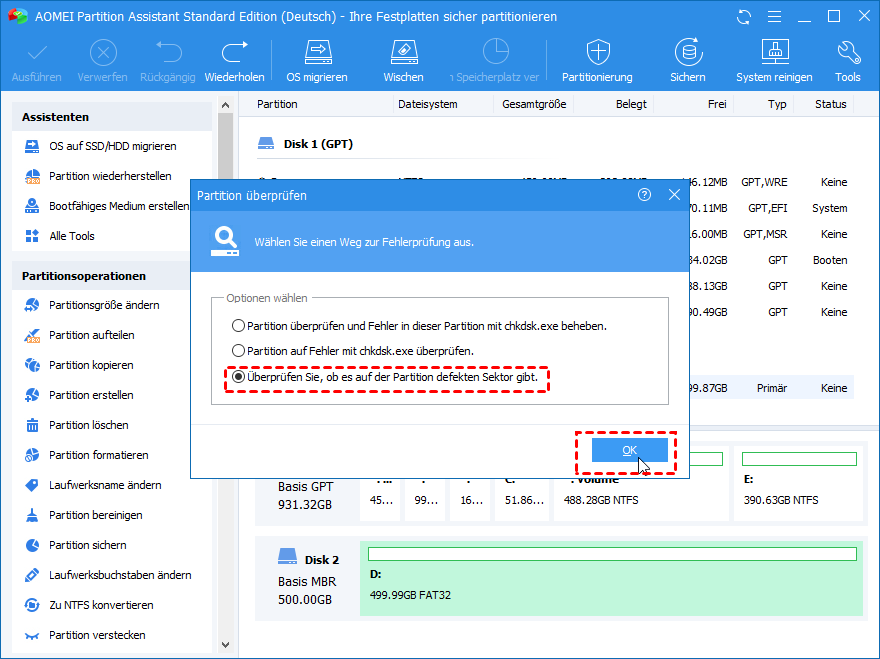Select Disk 1 (GPT) row

[305, 144]
